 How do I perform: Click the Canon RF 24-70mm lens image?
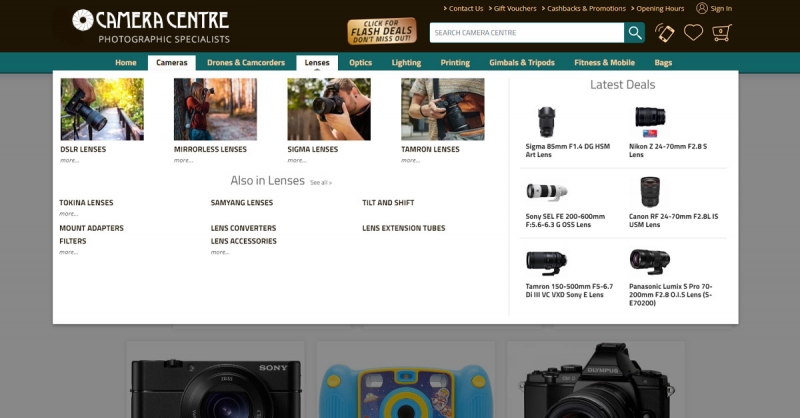[650, 191]
